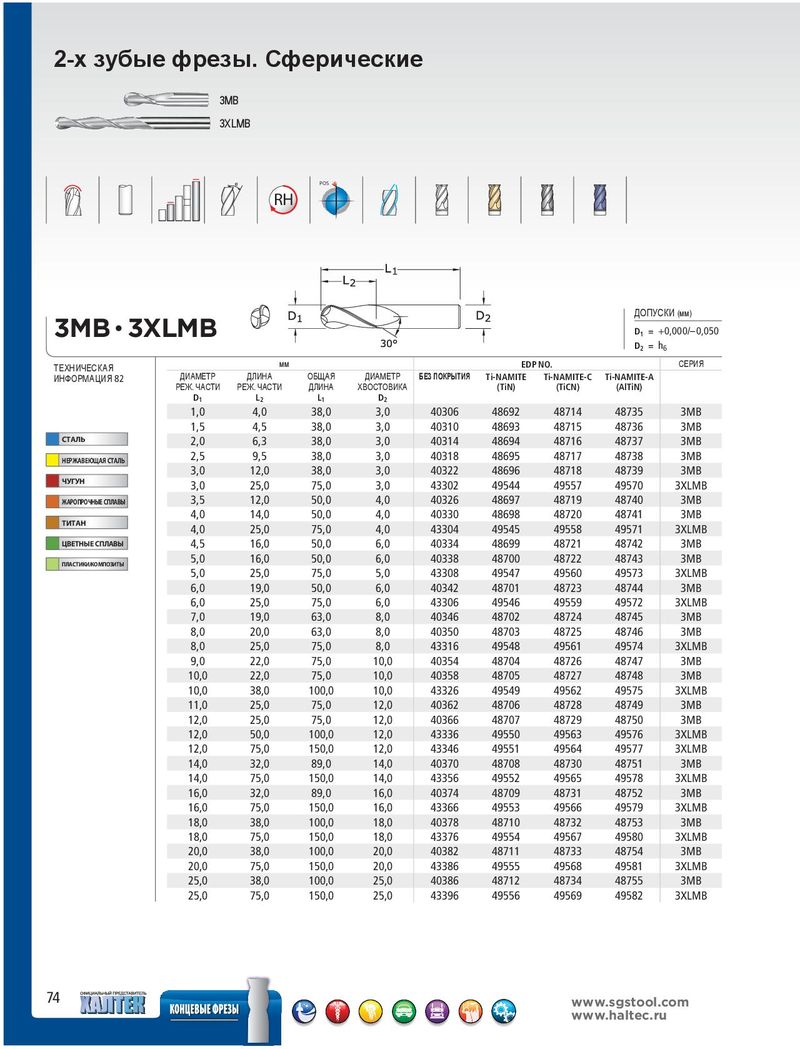Click the gold TiN-coated end mill icon
This screenshot has width=800, height=1049.
tap(494, 199)
